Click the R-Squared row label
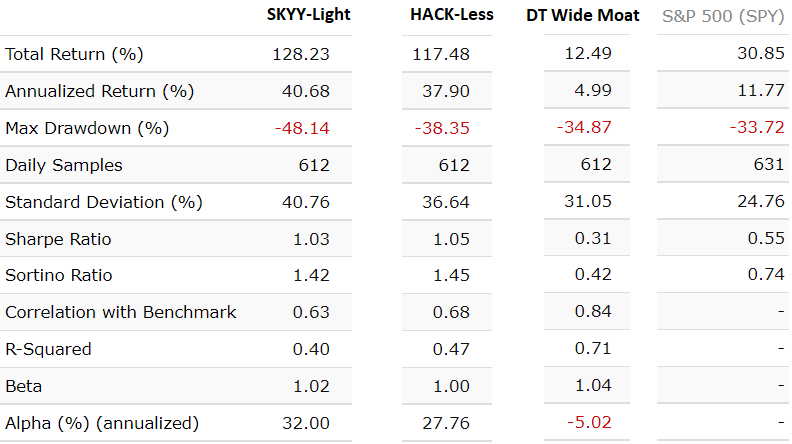Viewport: 792px width, 444px height. click(48, 349)
